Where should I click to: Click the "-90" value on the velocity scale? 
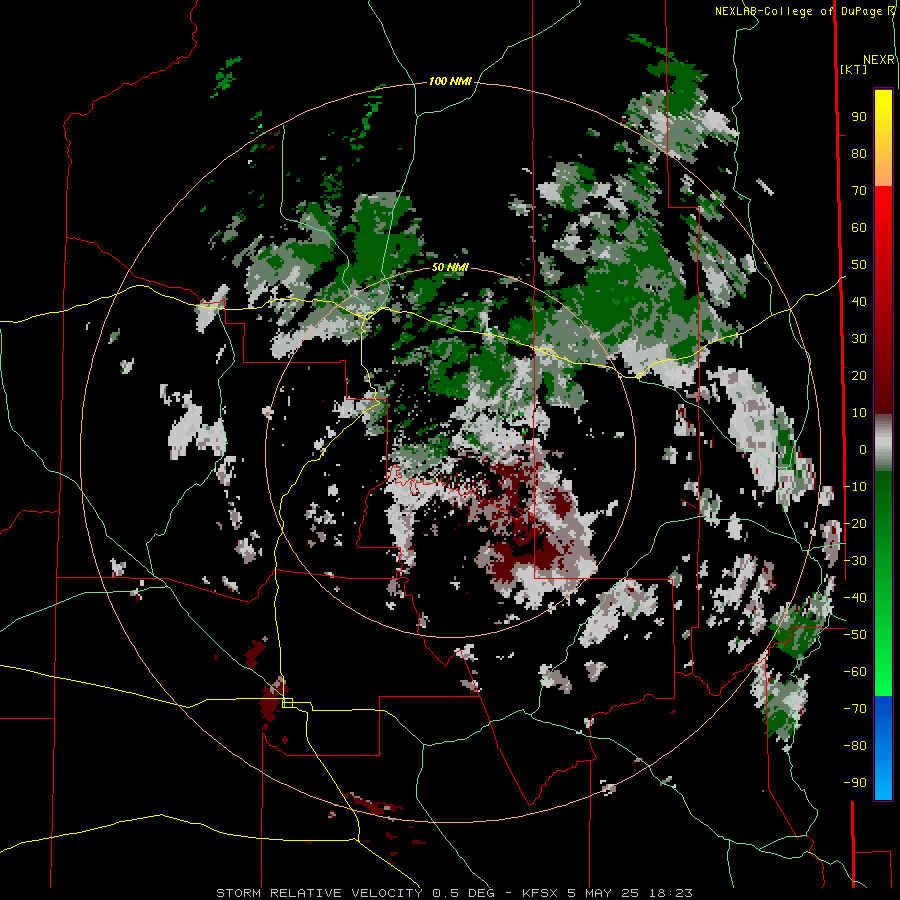[855, 783]
